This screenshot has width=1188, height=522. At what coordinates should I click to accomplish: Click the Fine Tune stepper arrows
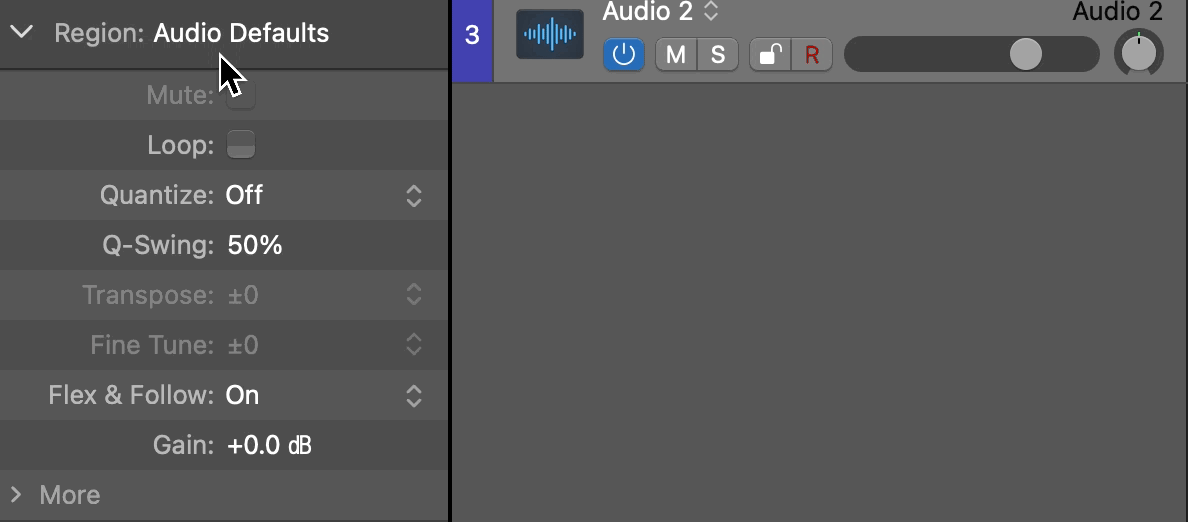tap(414, 345)
